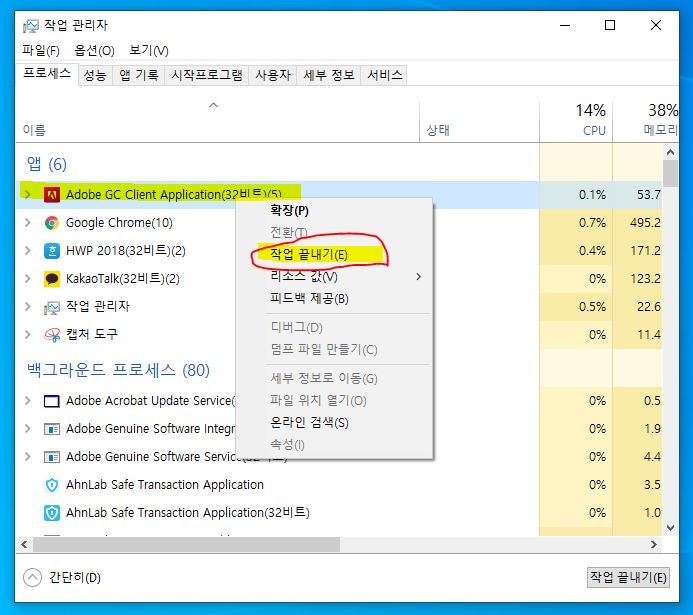Viewport: 693px width, 615px height.
Task: Click the 백그라운드 프로세스 (80) group header
Action: [x=118, y=370]
